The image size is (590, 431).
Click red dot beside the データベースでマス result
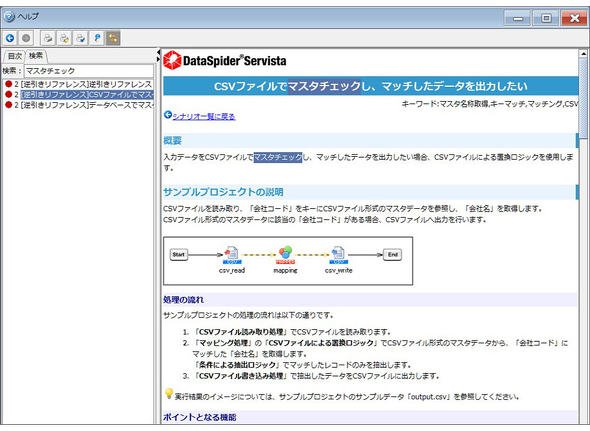9,105
